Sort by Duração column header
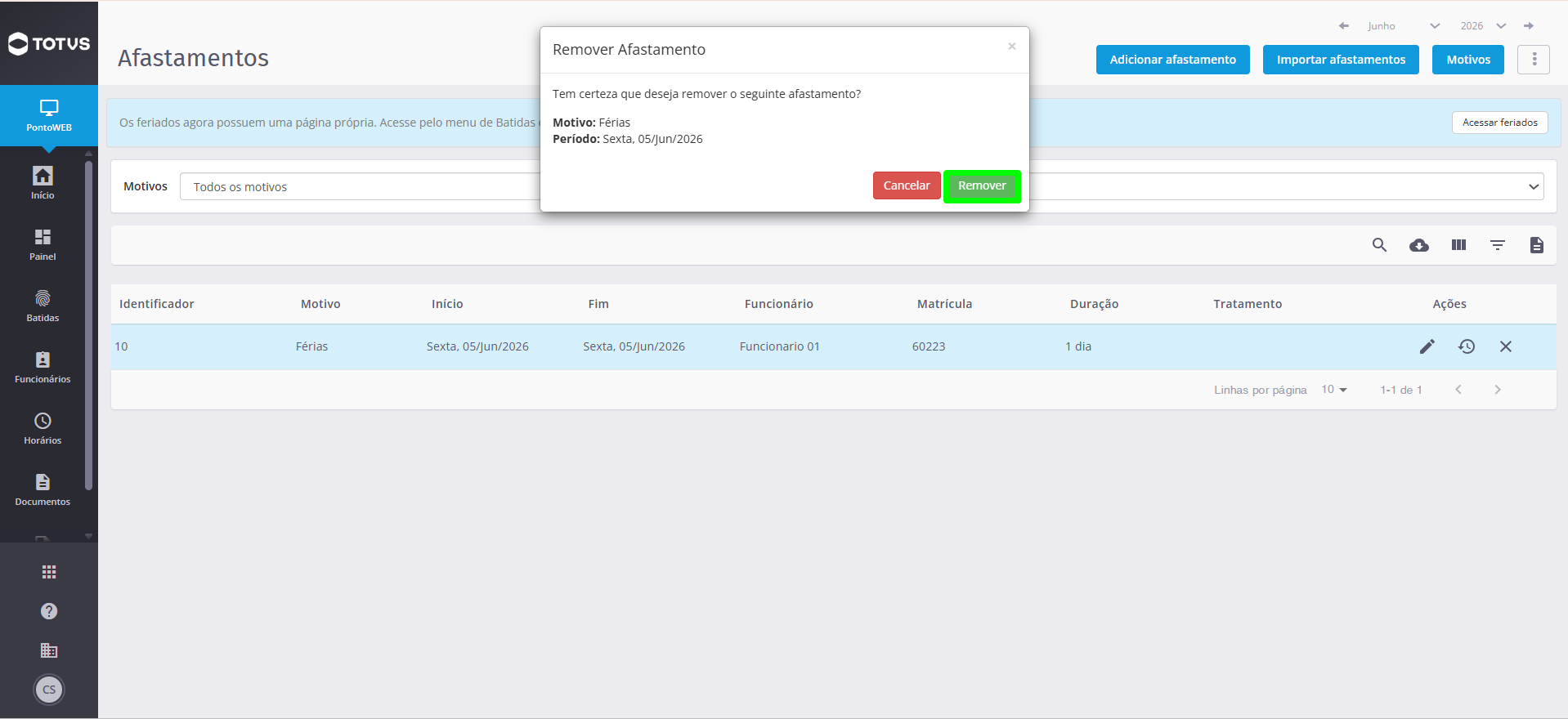Image resolution: width=1568 pixels, height=719 pixels. (1095, 304)
